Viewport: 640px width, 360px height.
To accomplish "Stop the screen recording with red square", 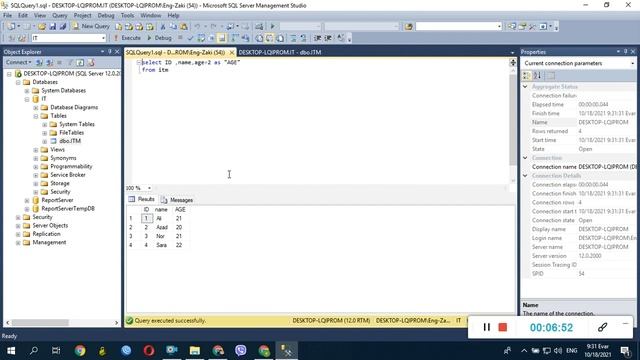I will click(503, 327).
